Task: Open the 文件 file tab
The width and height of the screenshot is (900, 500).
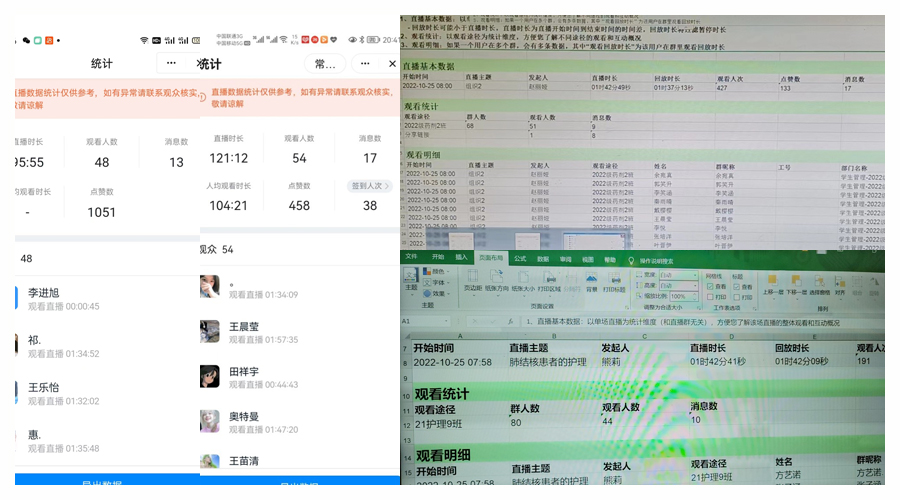Action: click(x=412, y=257)
